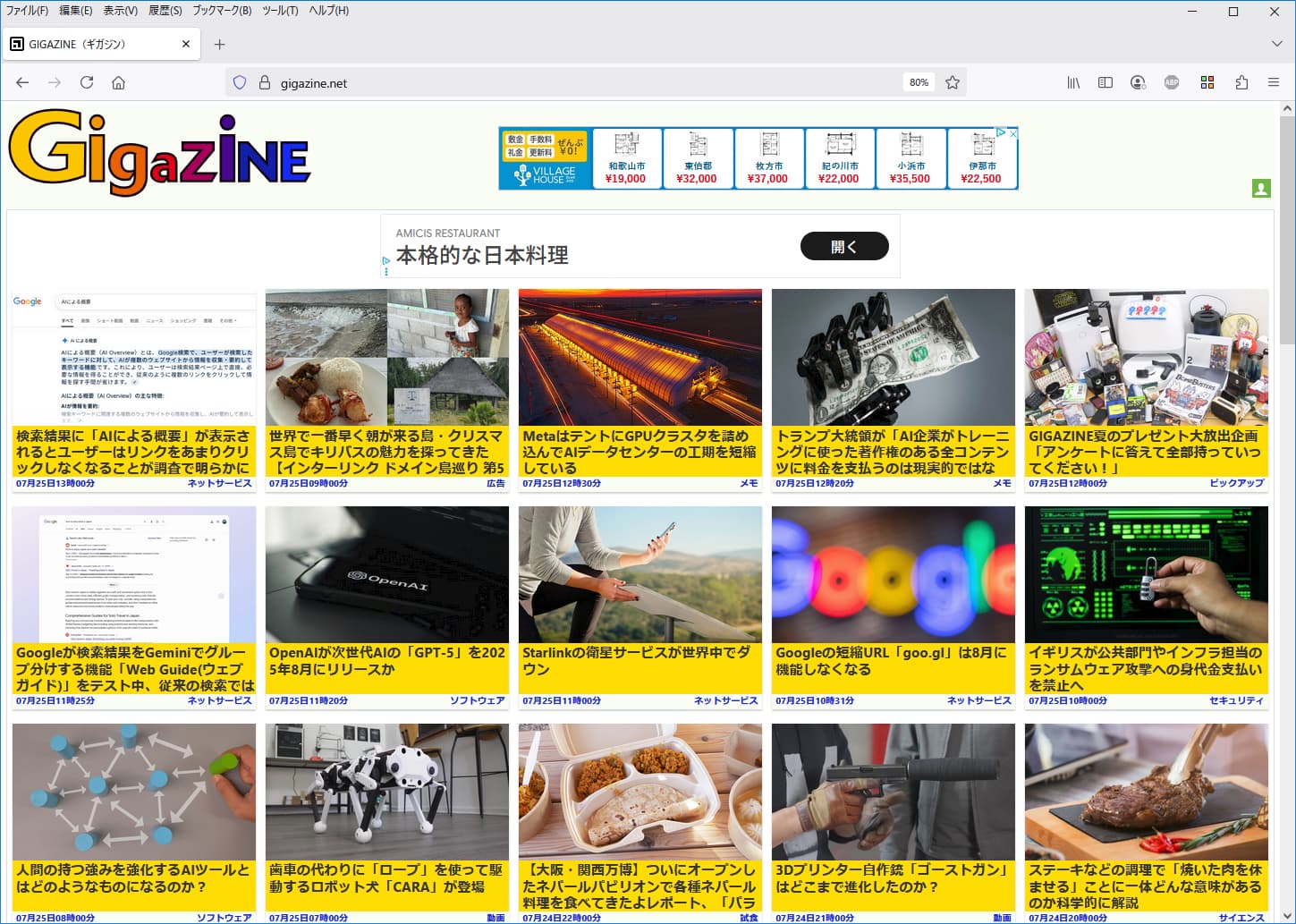Viewport: 1296px width, 924px height.
Task: Close the Village House banner ad
Action: (1013, 132)
